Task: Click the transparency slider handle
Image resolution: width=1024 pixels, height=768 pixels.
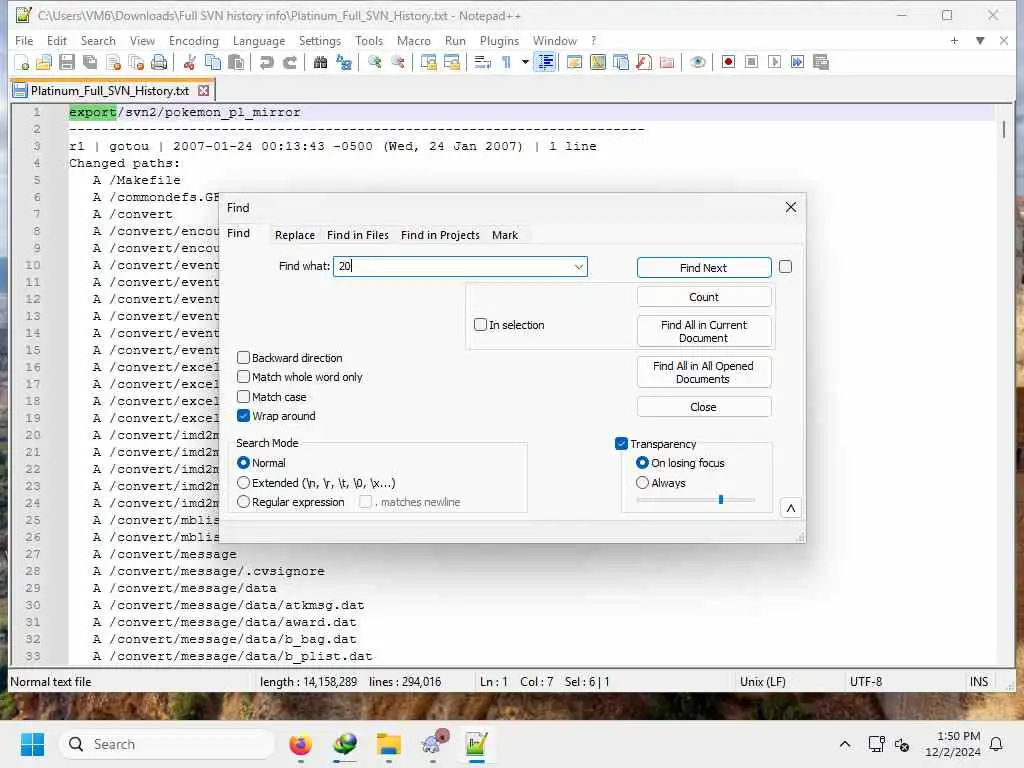Action: [x=721, y=500]
